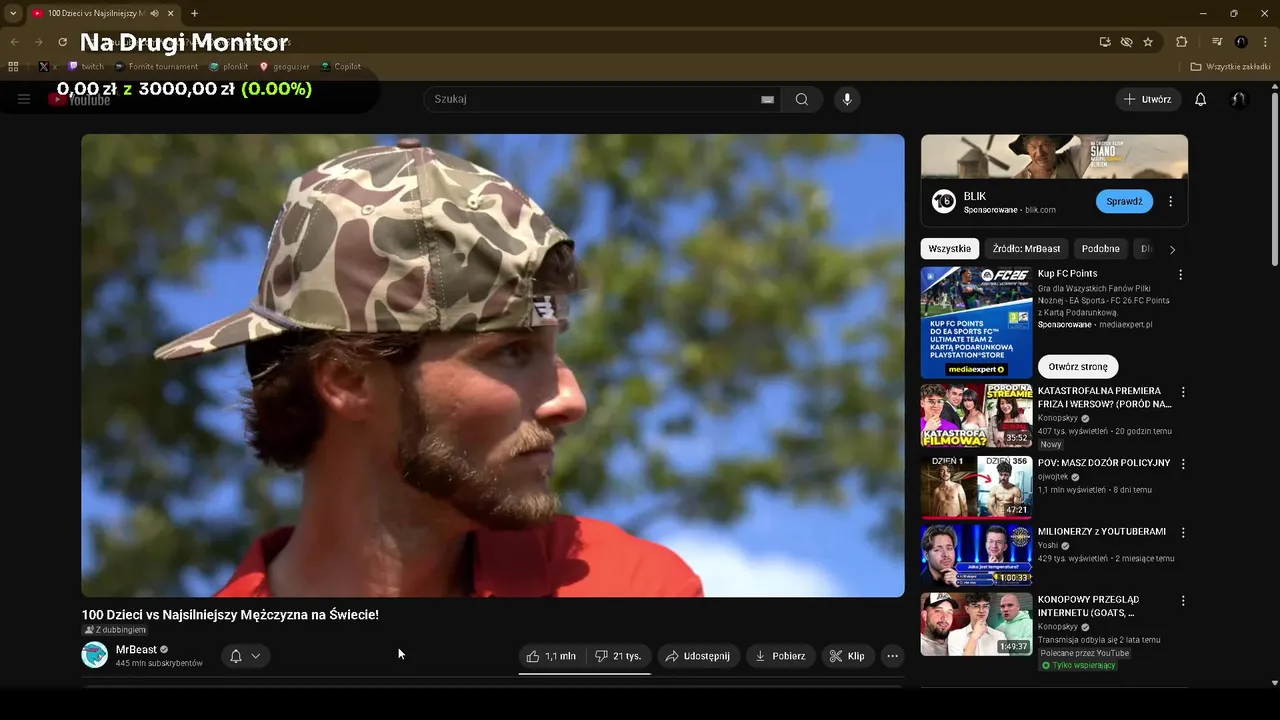Open options for the KATASTROFALNA PREMIERA video
Image resolution: width=1280 pixels, height=720 pixels.
click(x=1183, y=392)
